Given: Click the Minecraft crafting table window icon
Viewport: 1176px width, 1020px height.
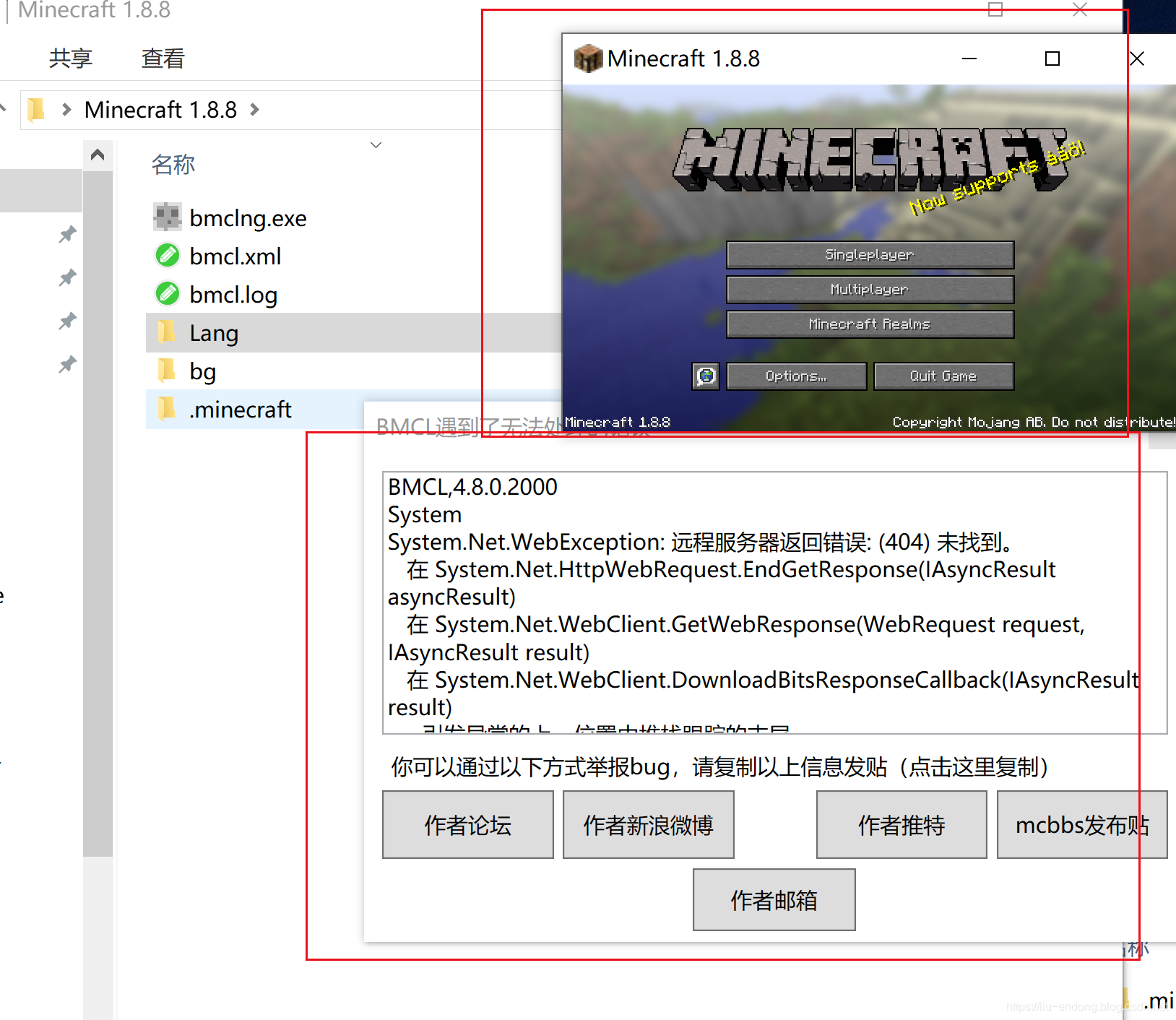Looking at the screenshot, I should coord(588,59).
